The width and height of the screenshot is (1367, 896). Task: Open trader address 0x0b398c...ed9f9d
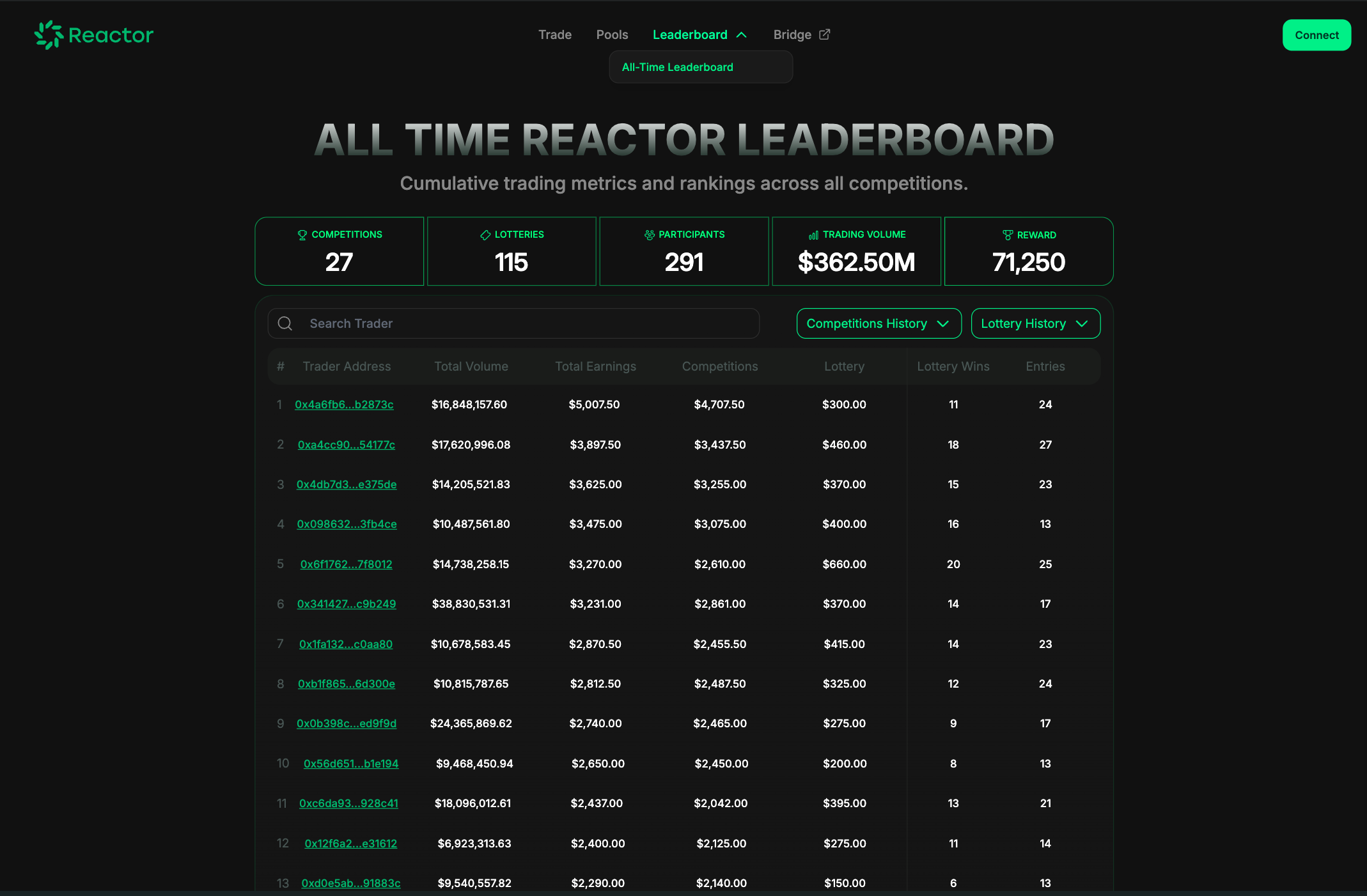click(347, 723)
